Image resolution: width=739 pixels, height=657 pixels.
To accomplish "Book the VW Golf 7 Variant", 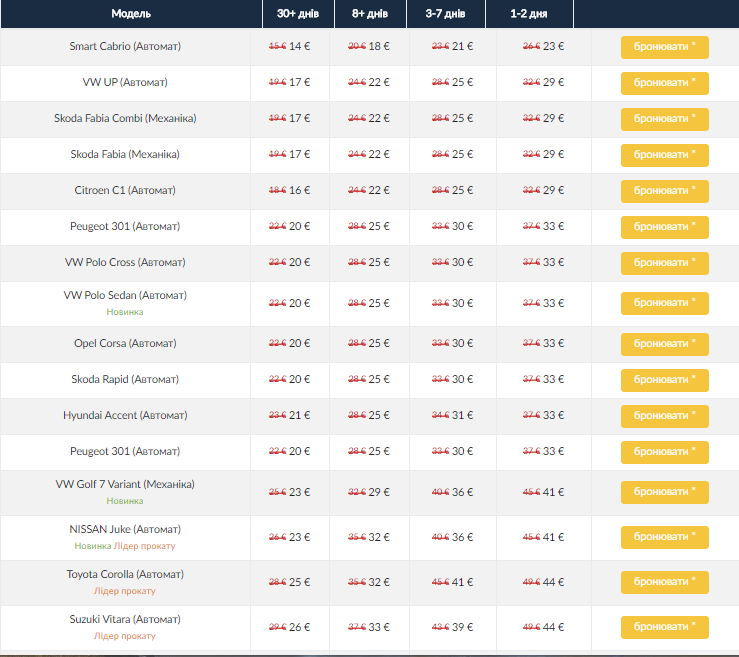I will 664,492.
